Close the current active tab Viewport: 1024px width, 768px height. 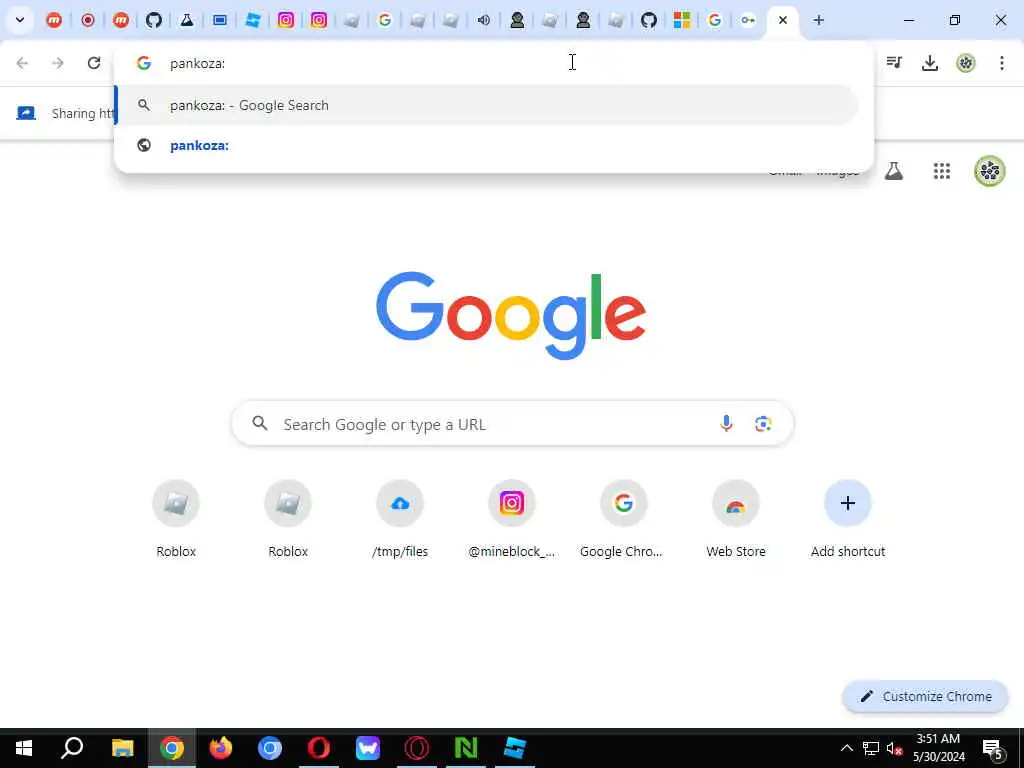click(x=783, y=20)
